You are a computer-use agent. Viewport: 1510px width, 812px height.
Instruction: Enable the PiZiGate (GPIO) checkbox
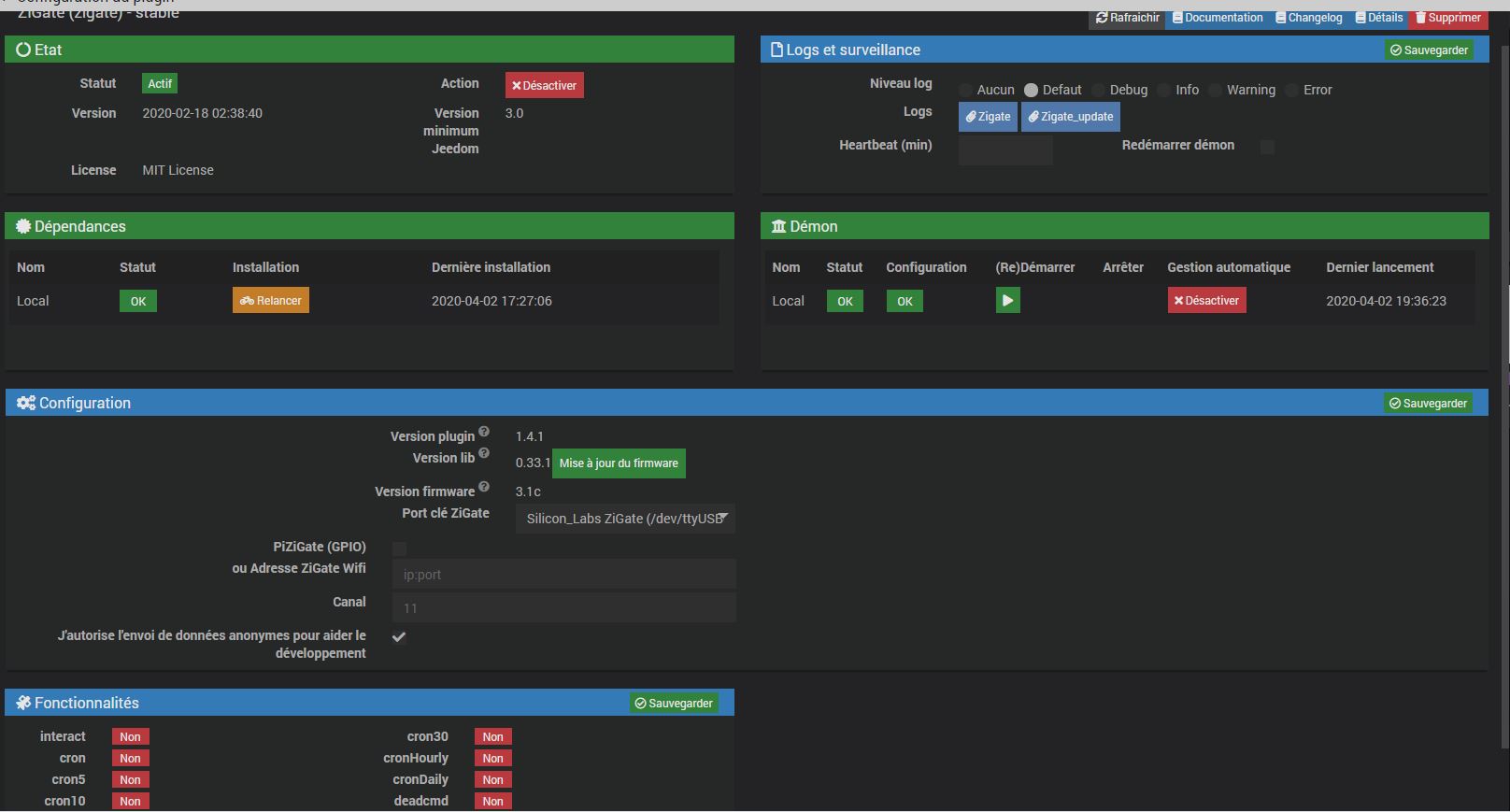[x=400, y=548]
